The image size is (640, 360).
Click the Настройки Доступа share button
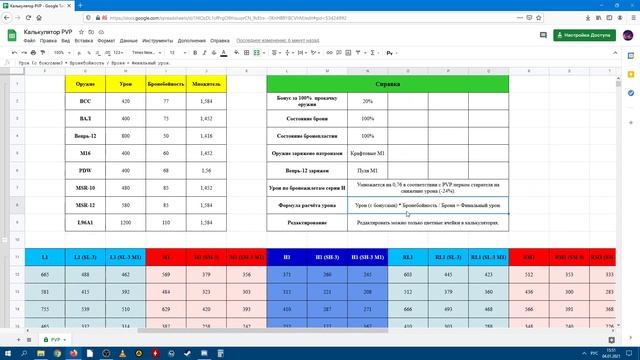pos(584,35)
